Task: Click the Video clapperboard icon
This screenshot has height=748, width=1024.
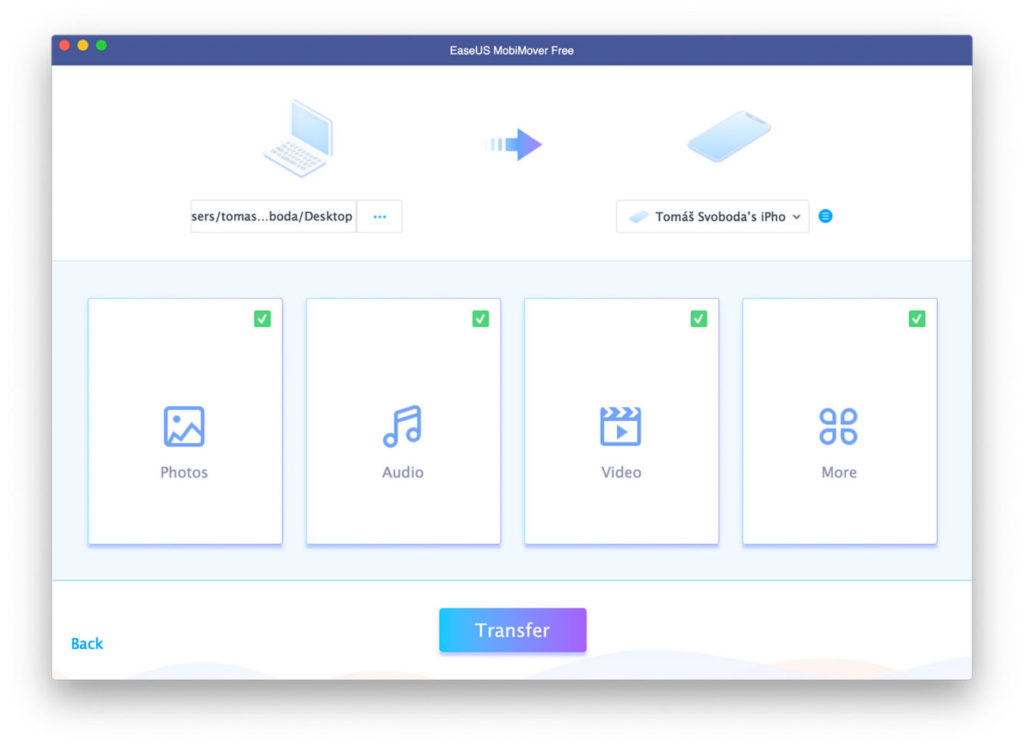Action: coord(620,426)
